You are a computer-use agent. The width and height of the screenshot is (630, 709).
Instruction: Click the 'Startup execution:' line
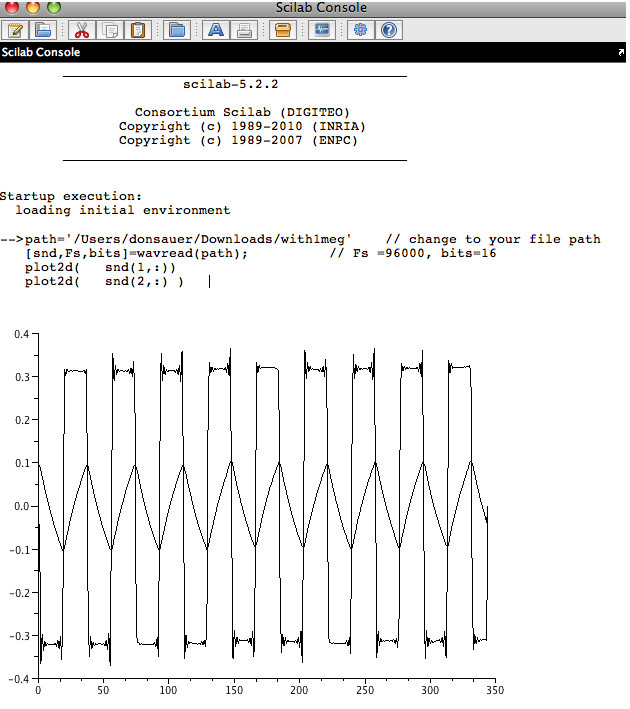click(71, 196)
